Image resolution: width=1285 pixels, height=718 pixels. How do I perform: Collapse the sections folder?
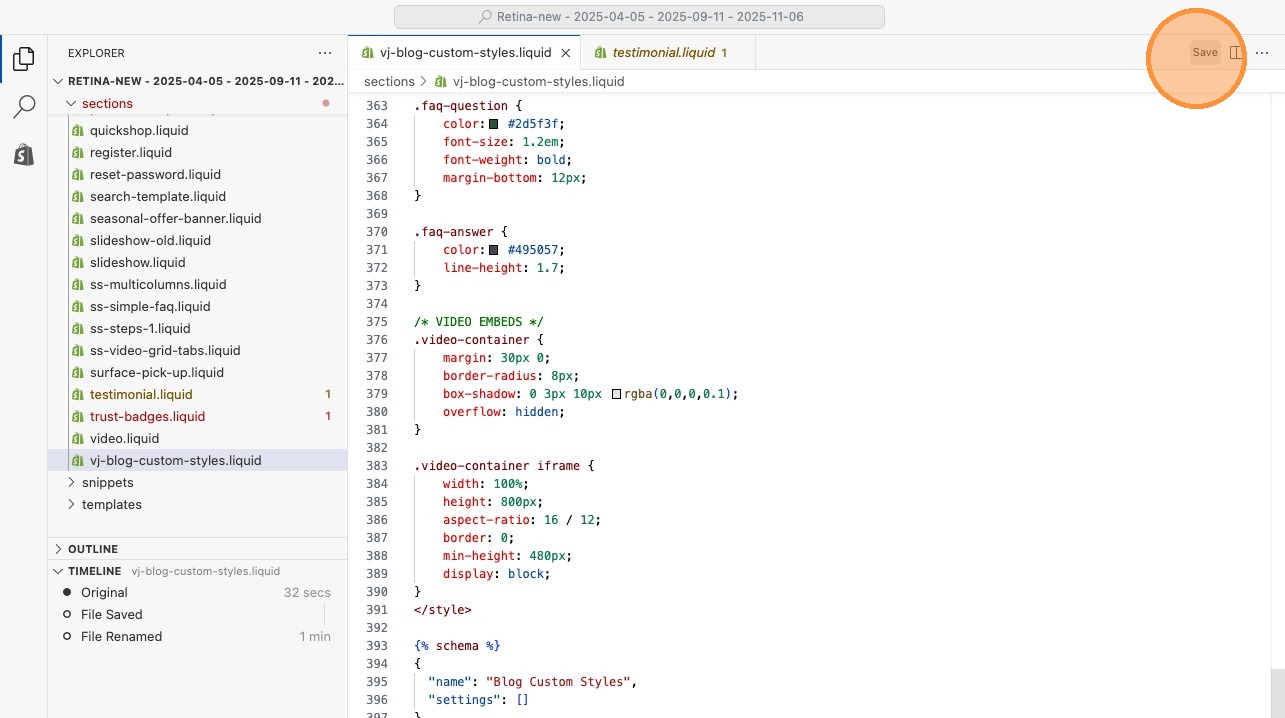107,103
